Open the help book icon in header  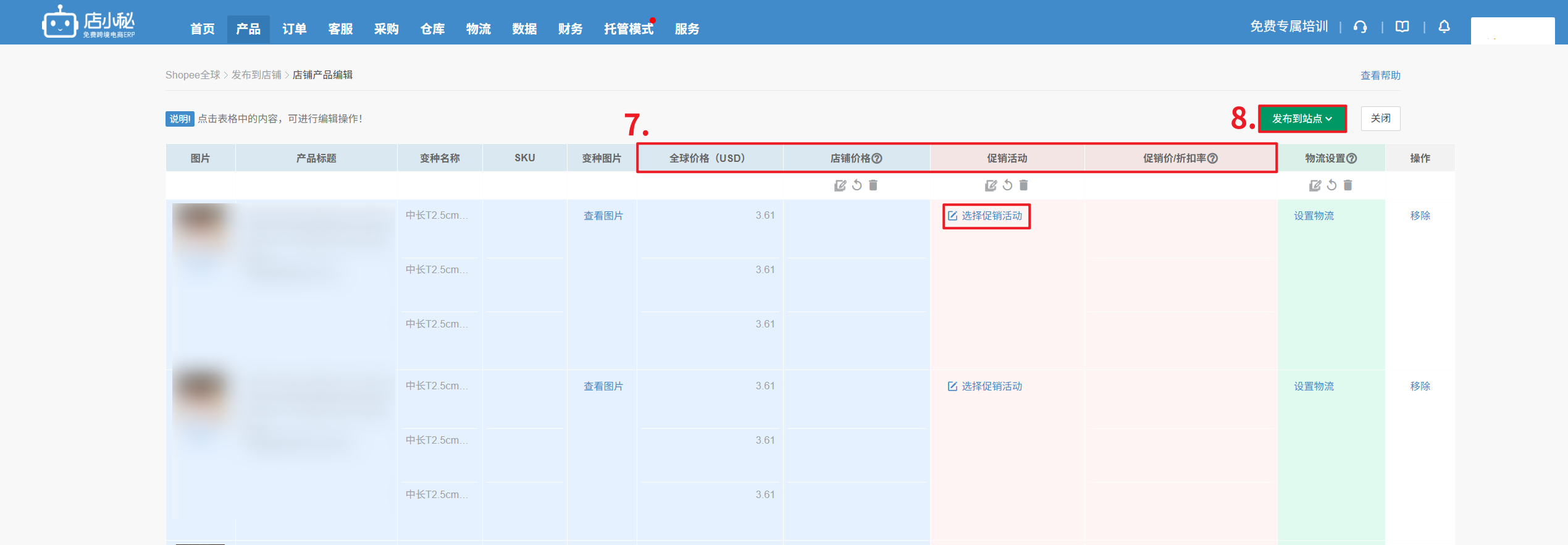click(1402, 27)
